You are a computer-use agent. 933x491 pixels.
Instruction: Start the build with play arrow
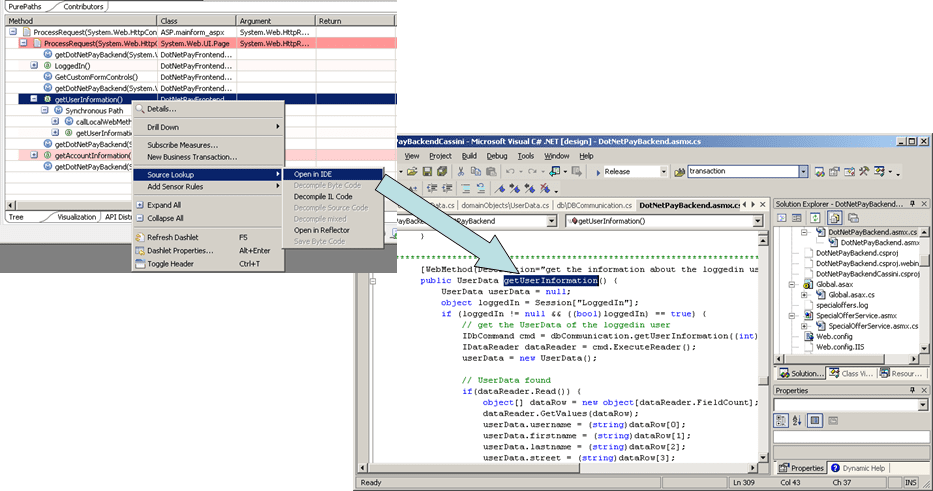[x=598, y=172]
